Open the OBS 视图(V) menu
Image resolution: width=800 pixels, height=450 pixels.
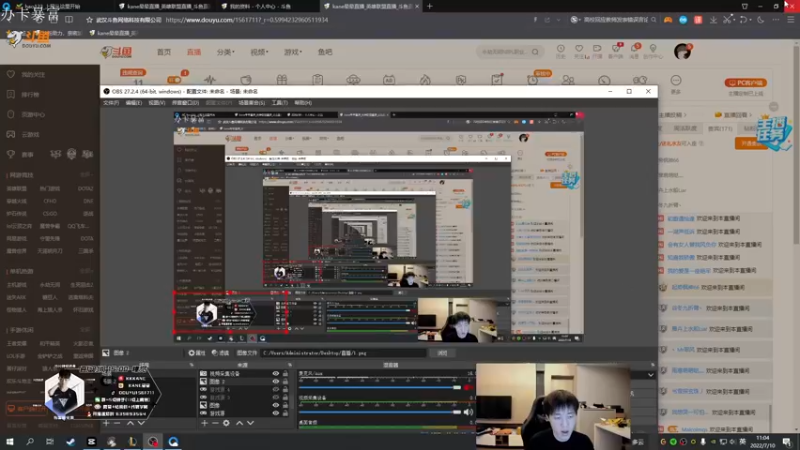click(157, 103)
